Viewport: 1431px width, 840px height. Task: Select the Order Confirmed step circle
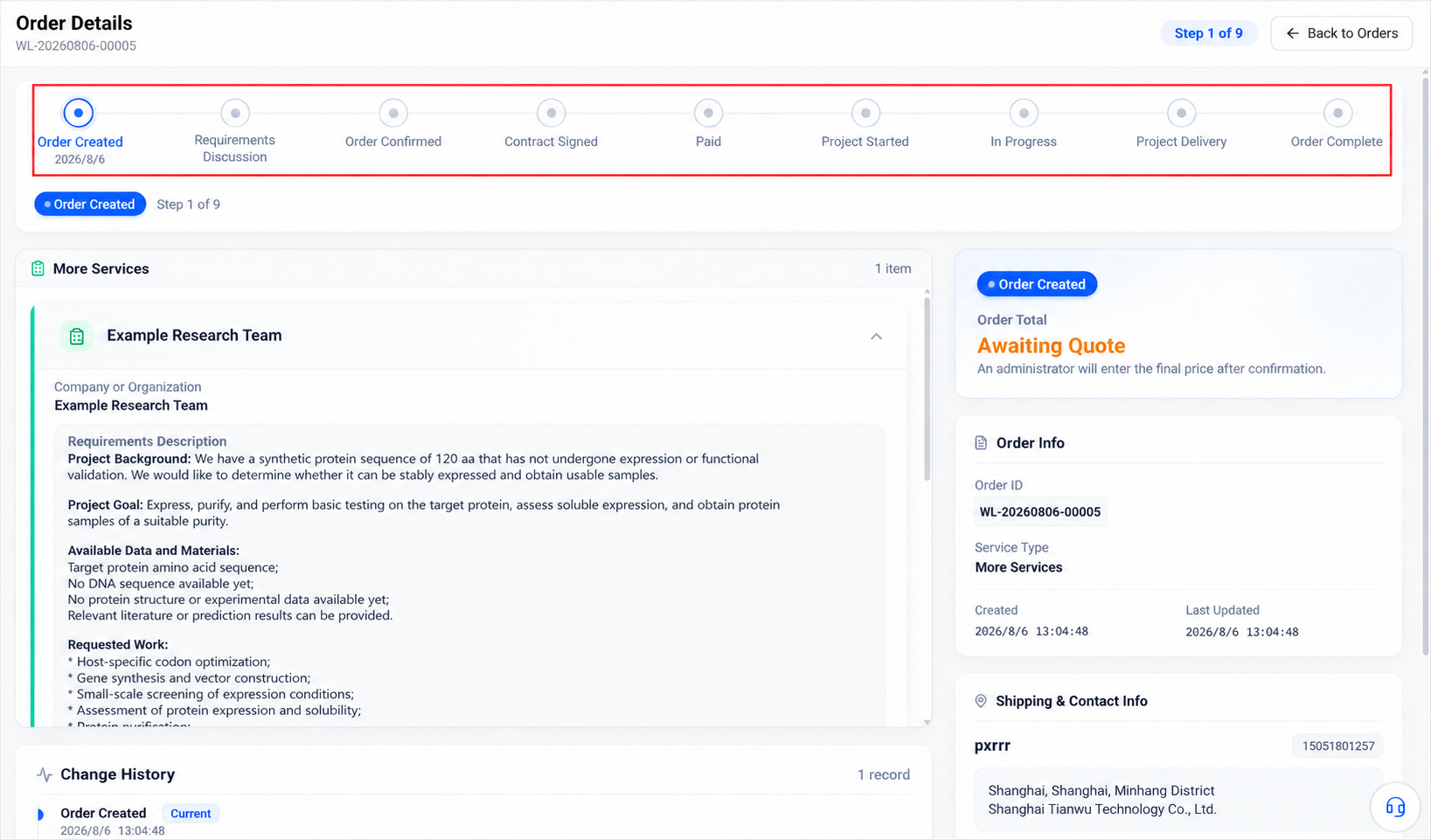point(393,113)
